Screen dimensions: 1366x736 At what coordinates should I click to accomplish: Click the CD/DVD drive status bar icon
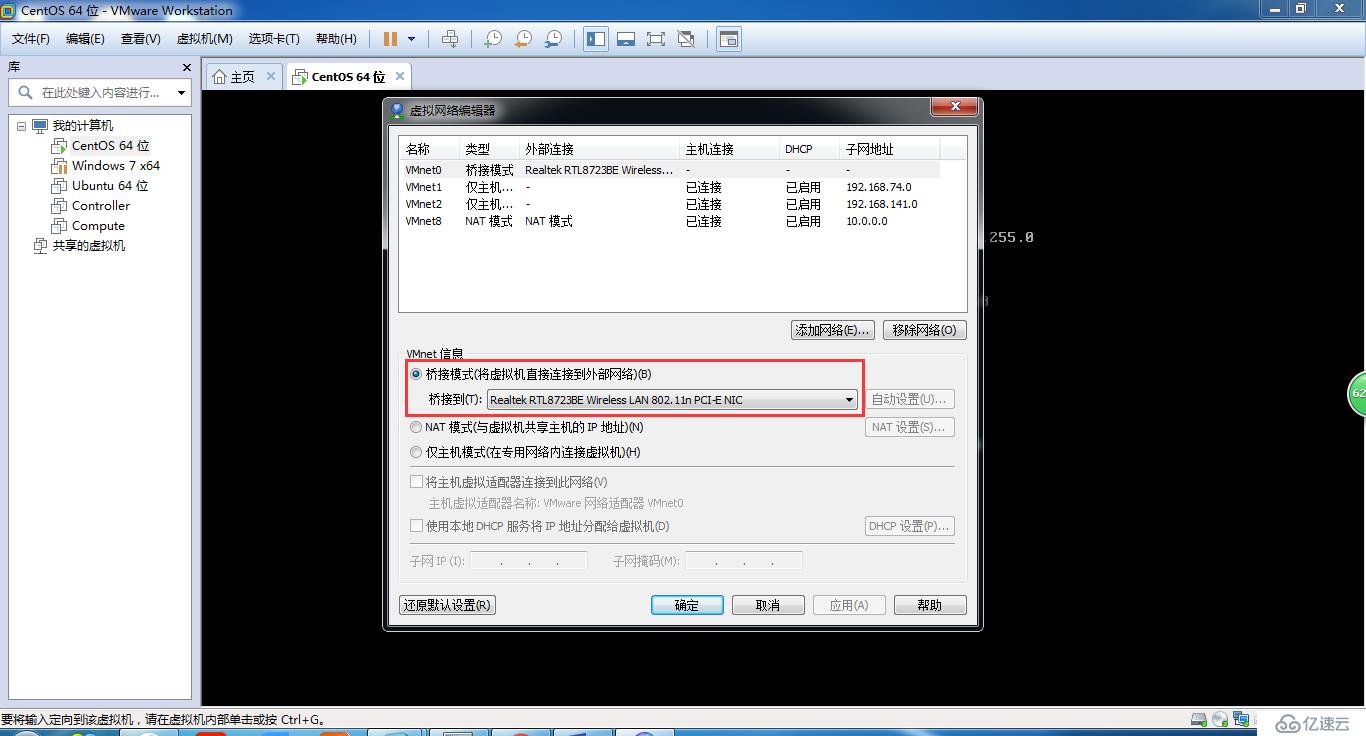coord(1219,719)
